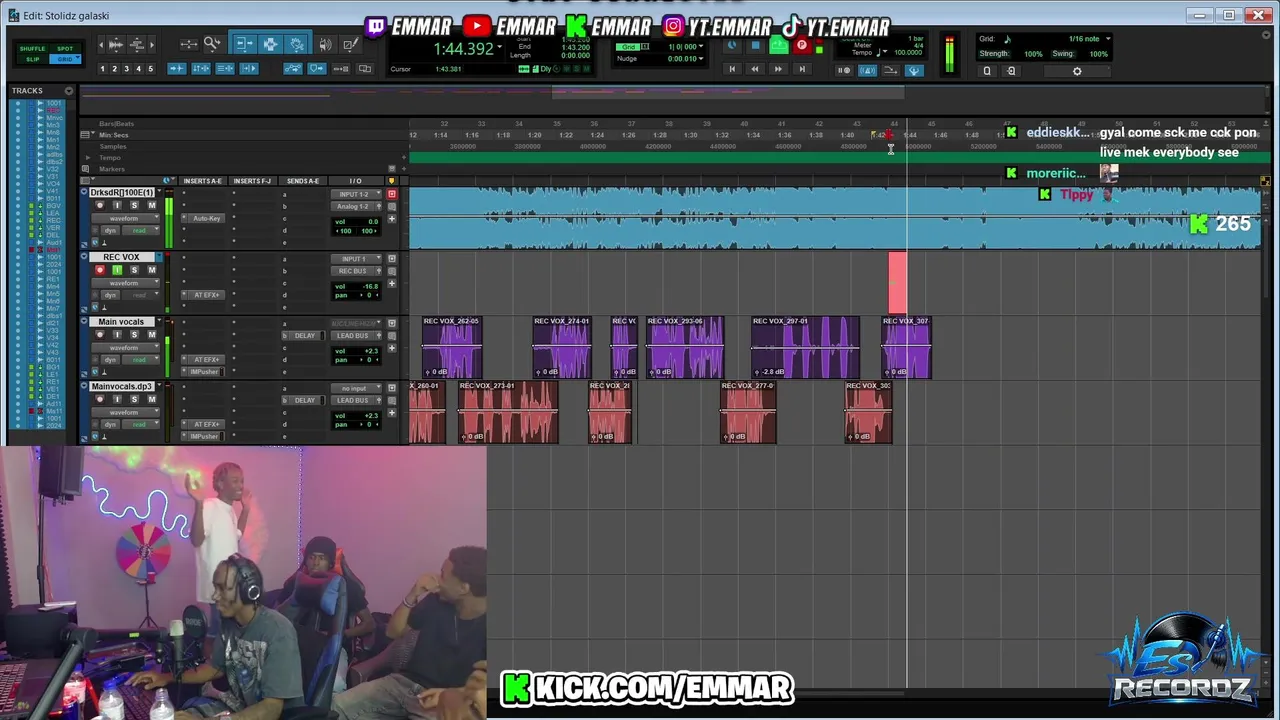Image resolution: width=1280 pixels, height=720 pixels.
Task: Select REC VOX_273-01 clip on Mainvocals.dp3
Action: (x=508, y=413)
